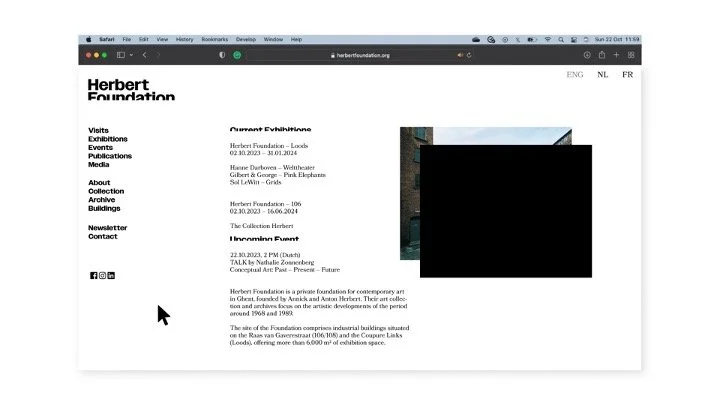Click the battery icon in menu bar
Viewport: 720px width, 405px height.
point(532,39)
